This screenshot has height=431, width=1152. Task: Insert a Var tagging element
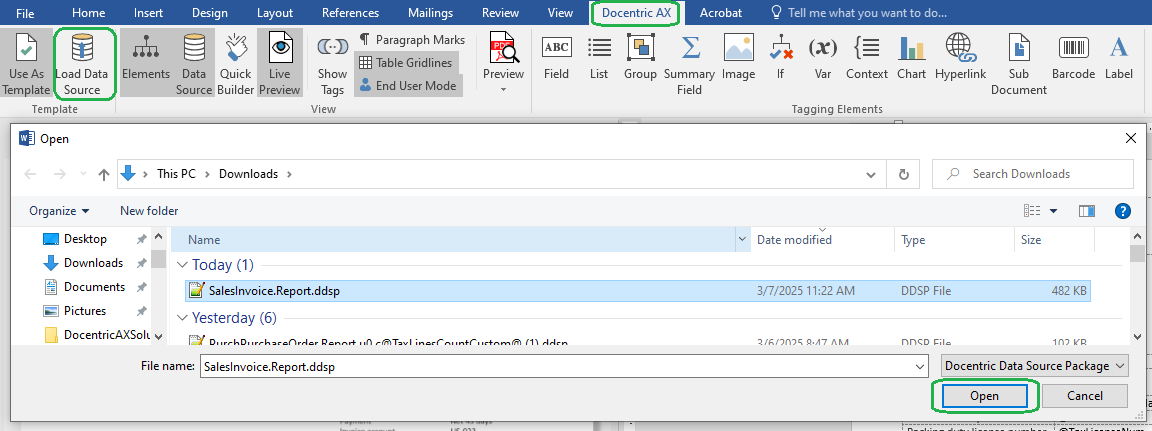click(x=823, y=57)
